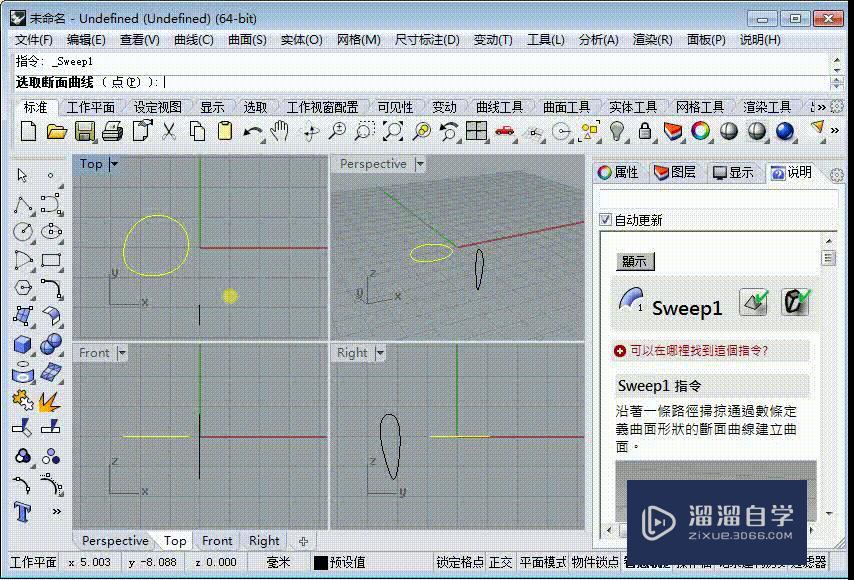
Task: Select the Rectangle tool in the left sidebar
Action: pos(51,260)
